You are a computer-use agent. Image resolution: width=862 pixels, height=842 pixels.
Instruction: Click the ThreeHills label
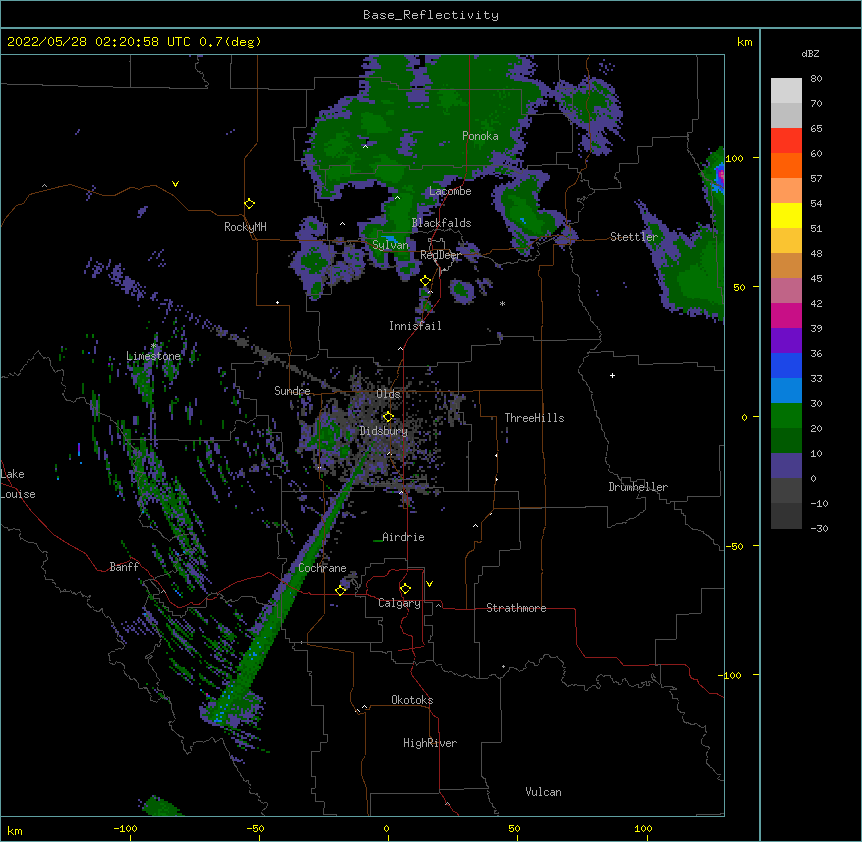(534, 418)
